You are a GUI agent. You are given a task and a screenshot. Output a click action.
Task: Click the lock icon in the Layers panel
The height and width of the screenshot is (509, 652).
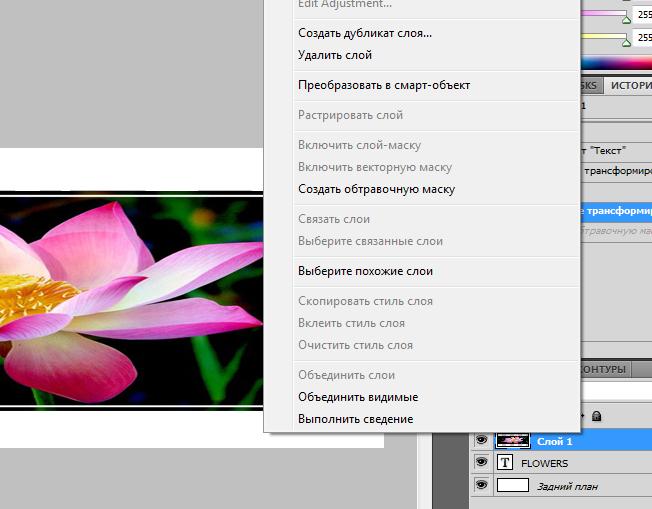[597, 415]
